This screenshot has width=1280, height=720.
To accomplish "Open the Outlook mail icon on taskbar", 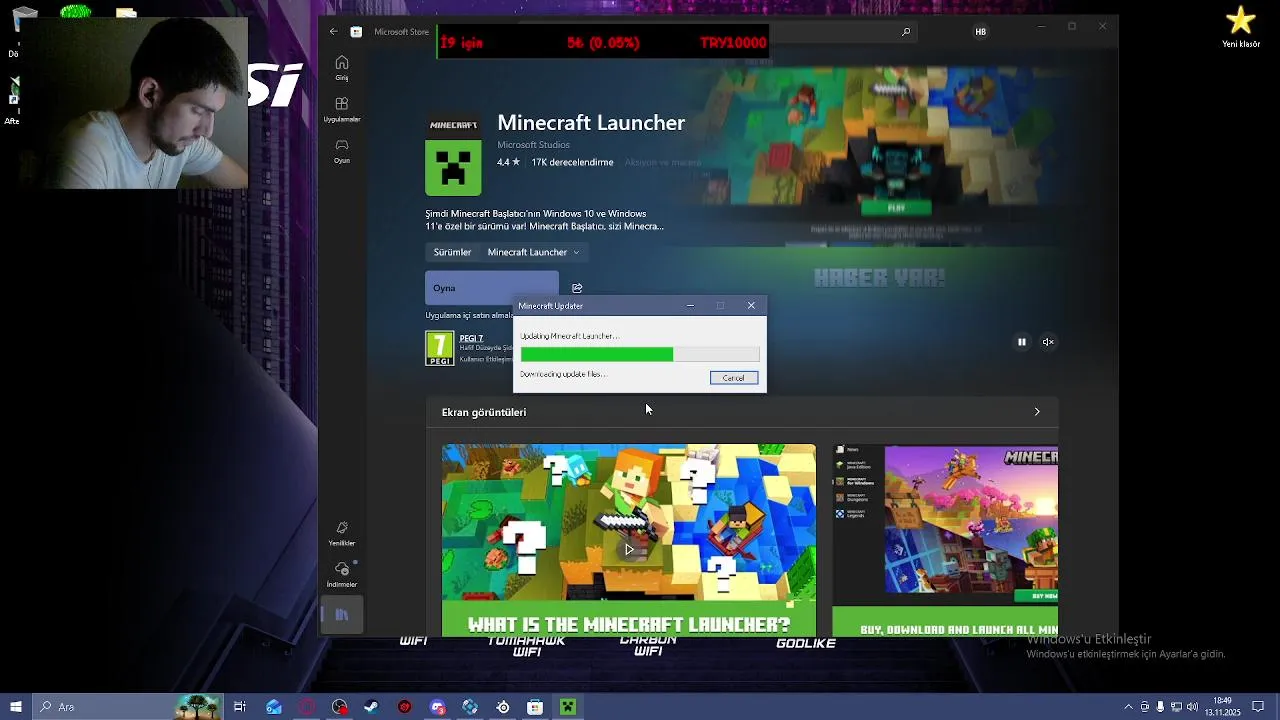I will point(274,707).
